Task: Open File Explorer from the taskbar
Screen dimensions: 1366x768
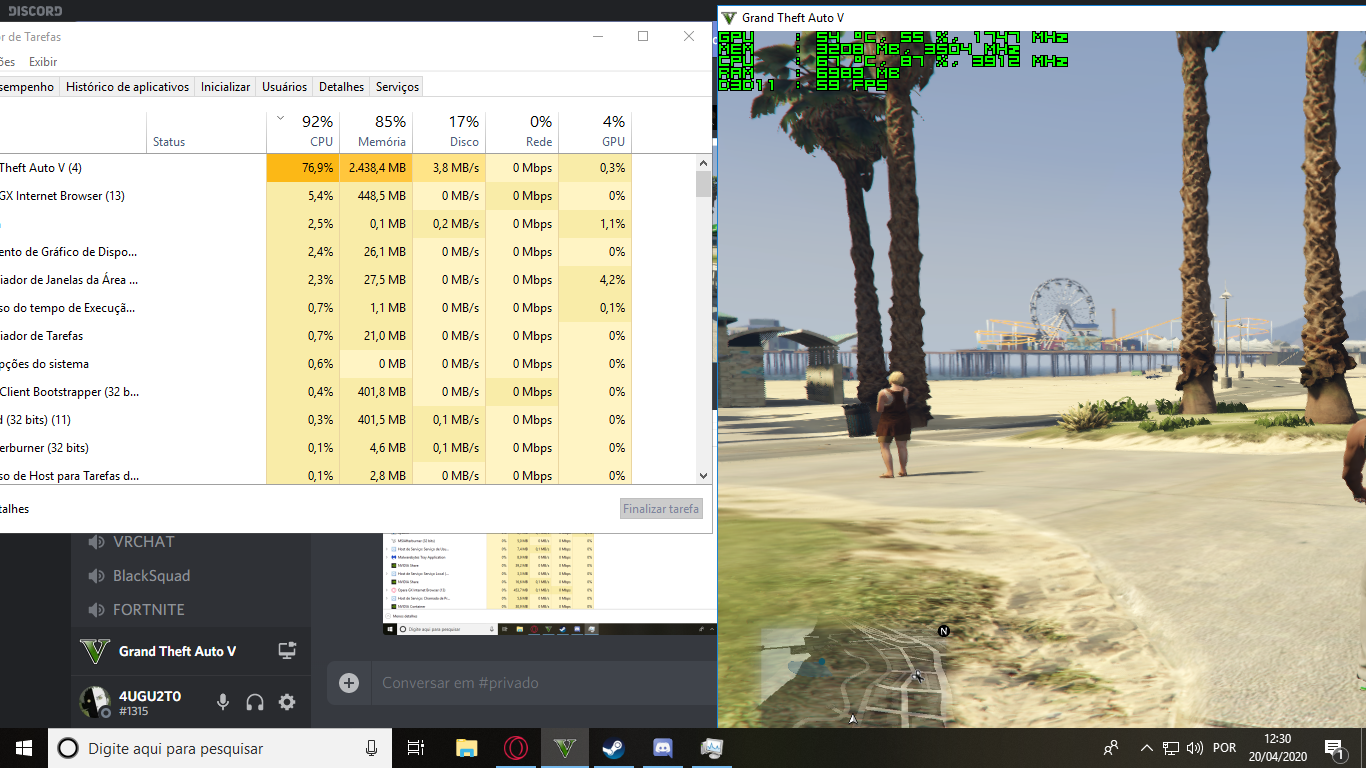Action: pyautogui.click(x=466, y=748)
